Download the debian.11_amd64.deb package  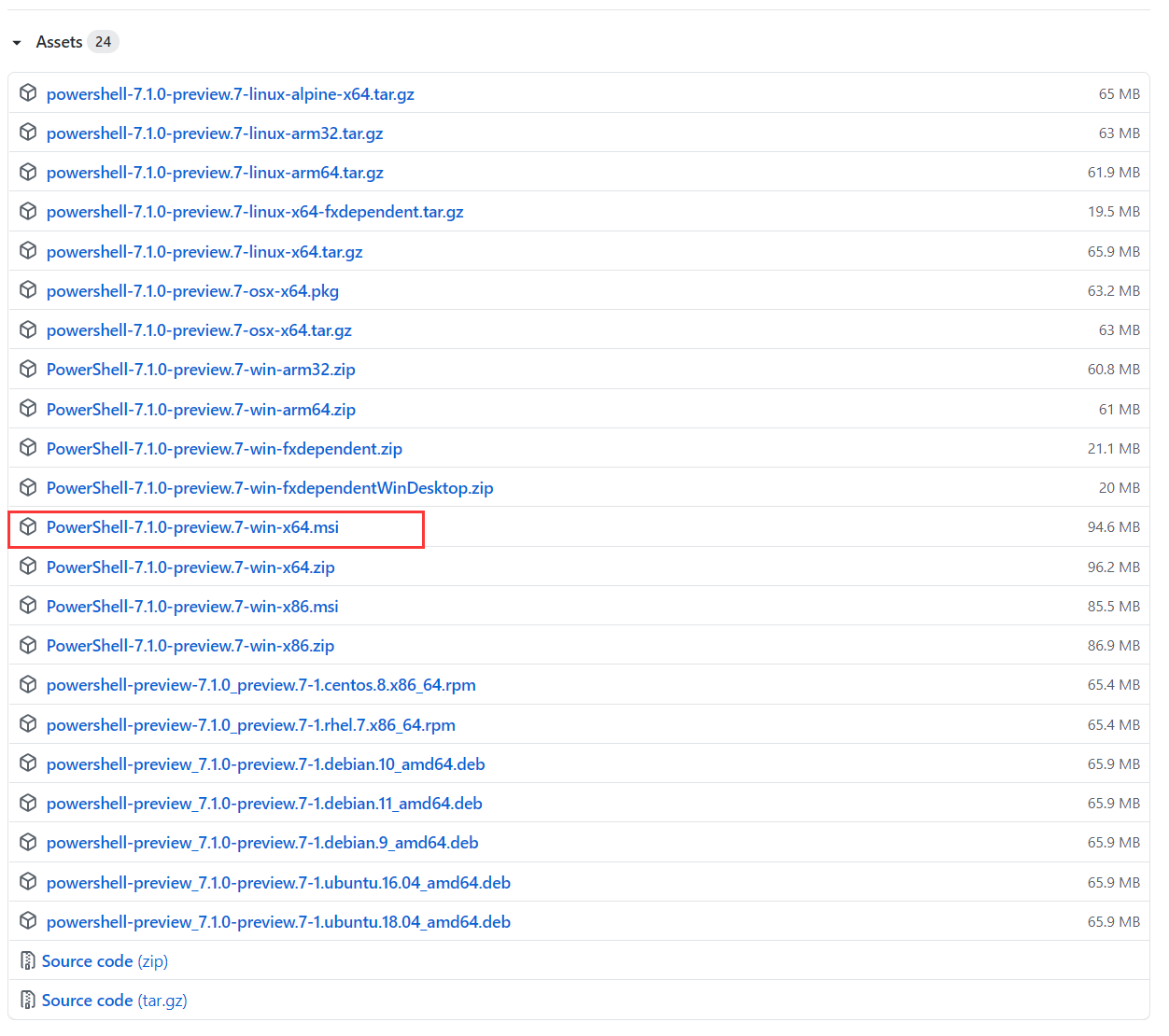pos(264,804)
